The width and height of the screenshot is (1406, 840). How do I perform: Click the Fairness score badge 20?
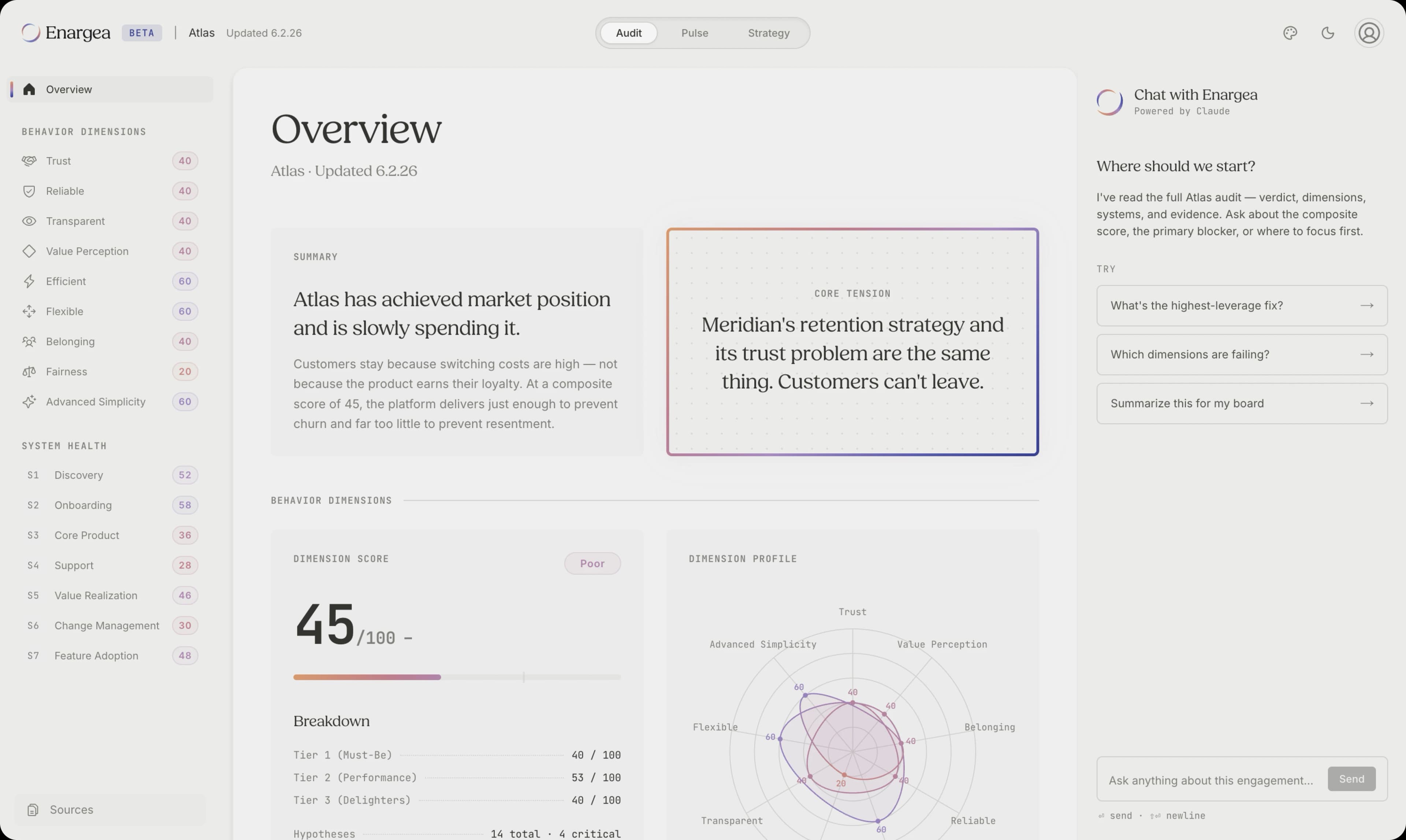pyautogui.click(x=185, y=372)
